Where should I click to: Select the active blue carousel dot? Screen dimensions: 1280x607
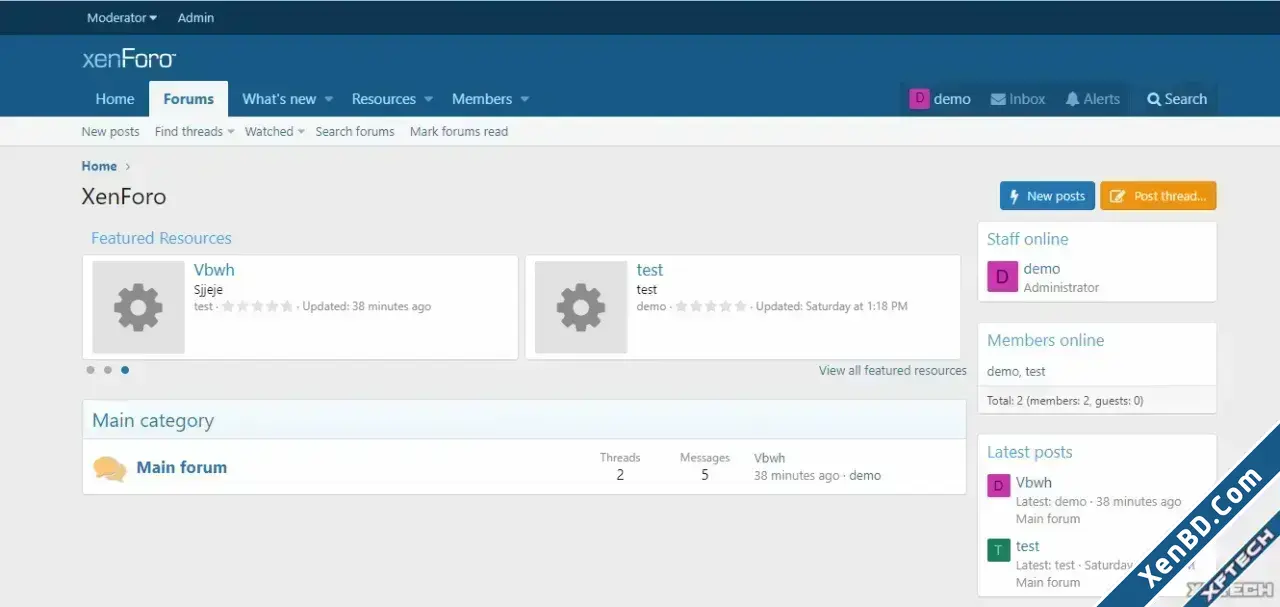125,370
